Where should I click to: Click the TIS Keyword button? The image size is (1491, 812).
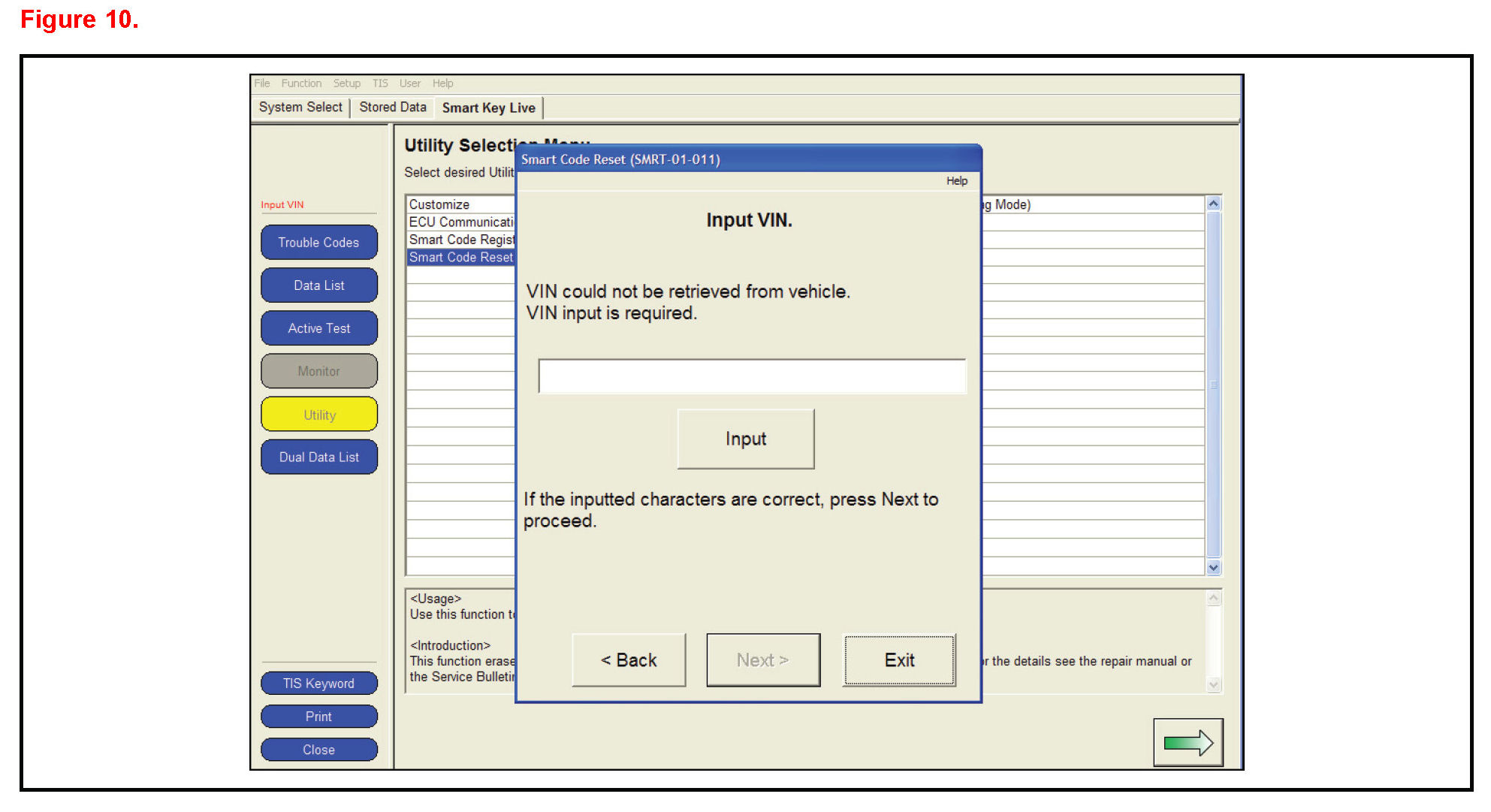click(318, 684)
